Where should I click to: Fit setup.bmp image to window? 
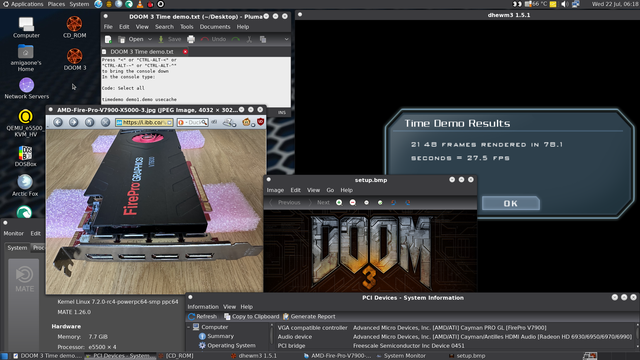(x=380, y=202)
